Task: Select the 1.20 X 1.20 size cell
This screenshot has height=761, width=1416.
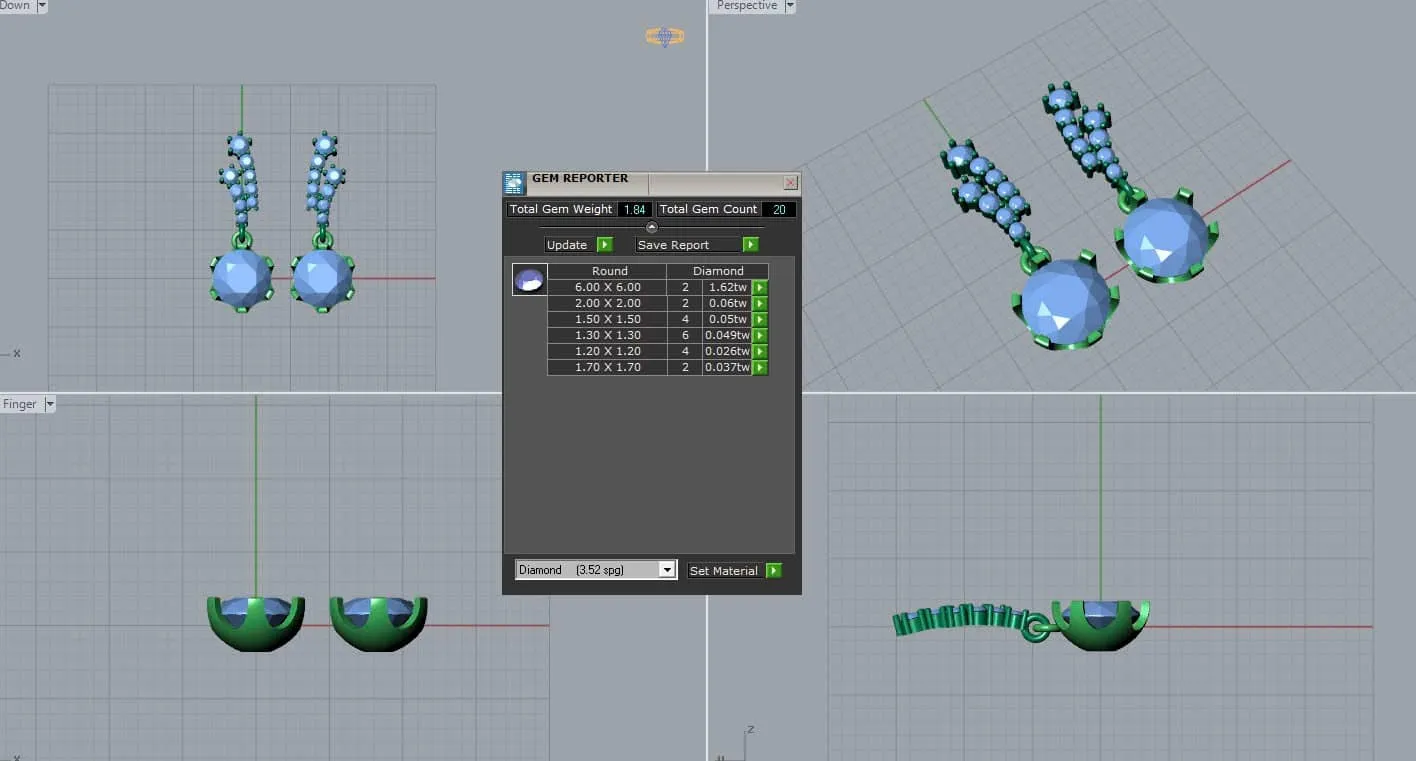Action: click(x=607, y=351)
